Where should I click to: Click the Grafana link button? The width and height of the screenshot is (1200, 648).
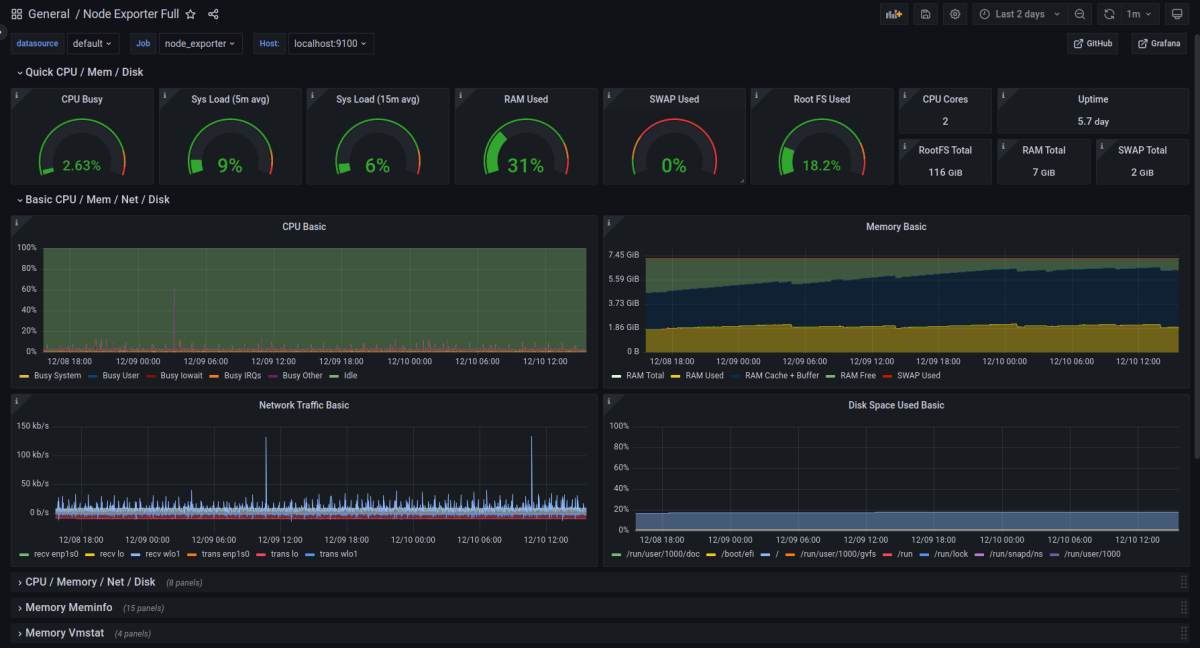coord(1160,43)
